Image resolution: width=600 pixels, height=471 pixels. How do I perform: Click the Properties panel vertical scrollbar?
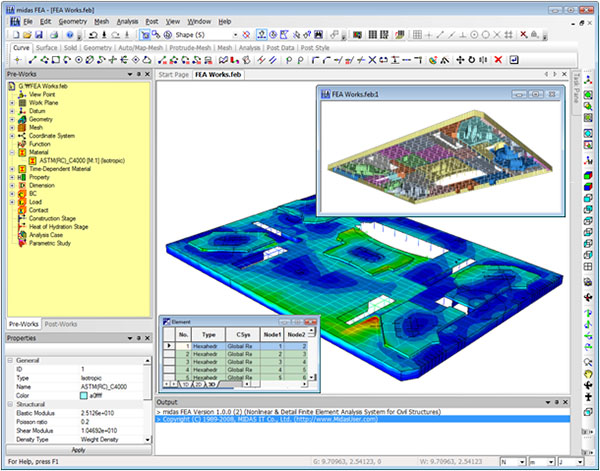[148, 400]
